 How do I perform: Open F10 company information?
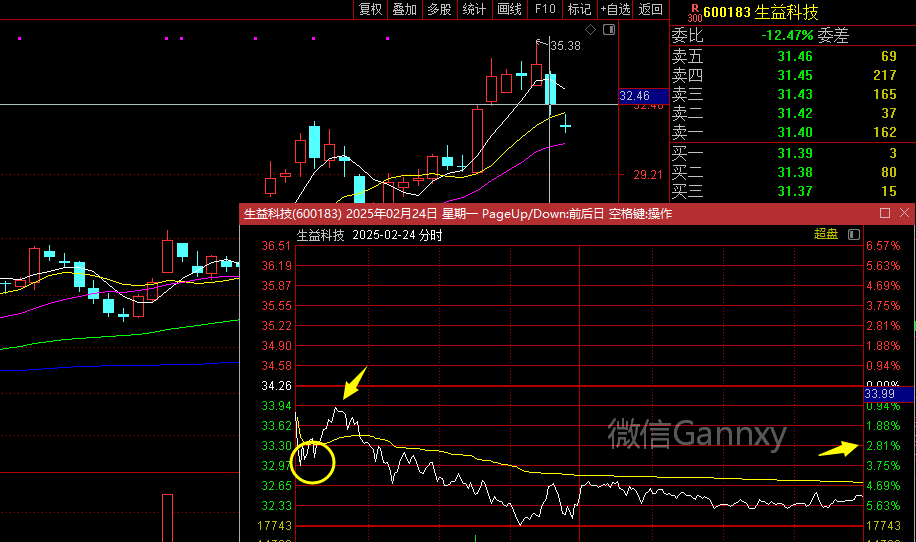point(545,9)
